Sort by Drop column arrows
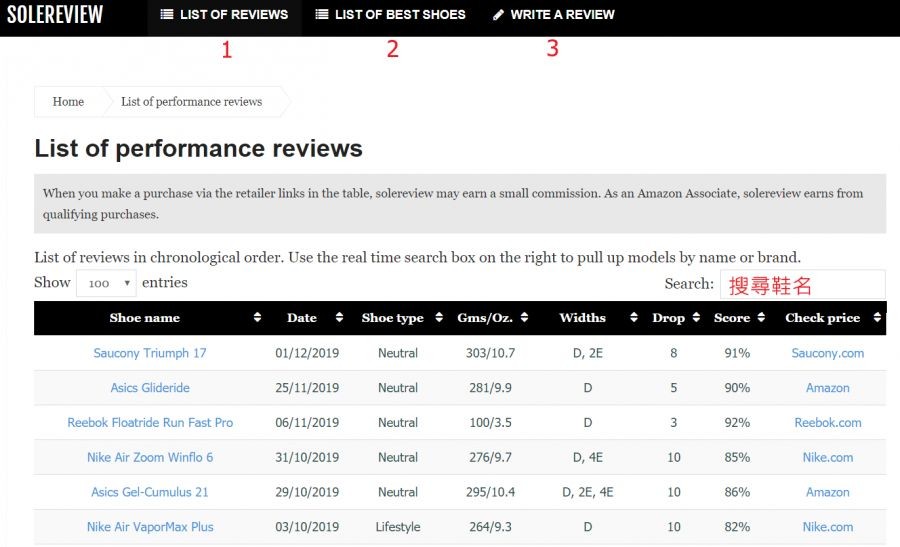The image size is (900, 547). point(696,317)
